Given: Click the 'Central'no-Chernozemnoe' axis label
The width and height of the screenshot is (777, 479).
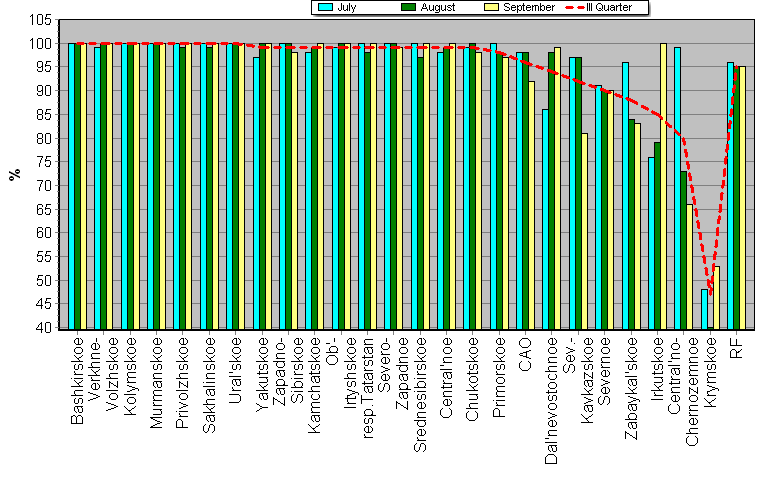Looking at the screenshot, I should 683,391.
